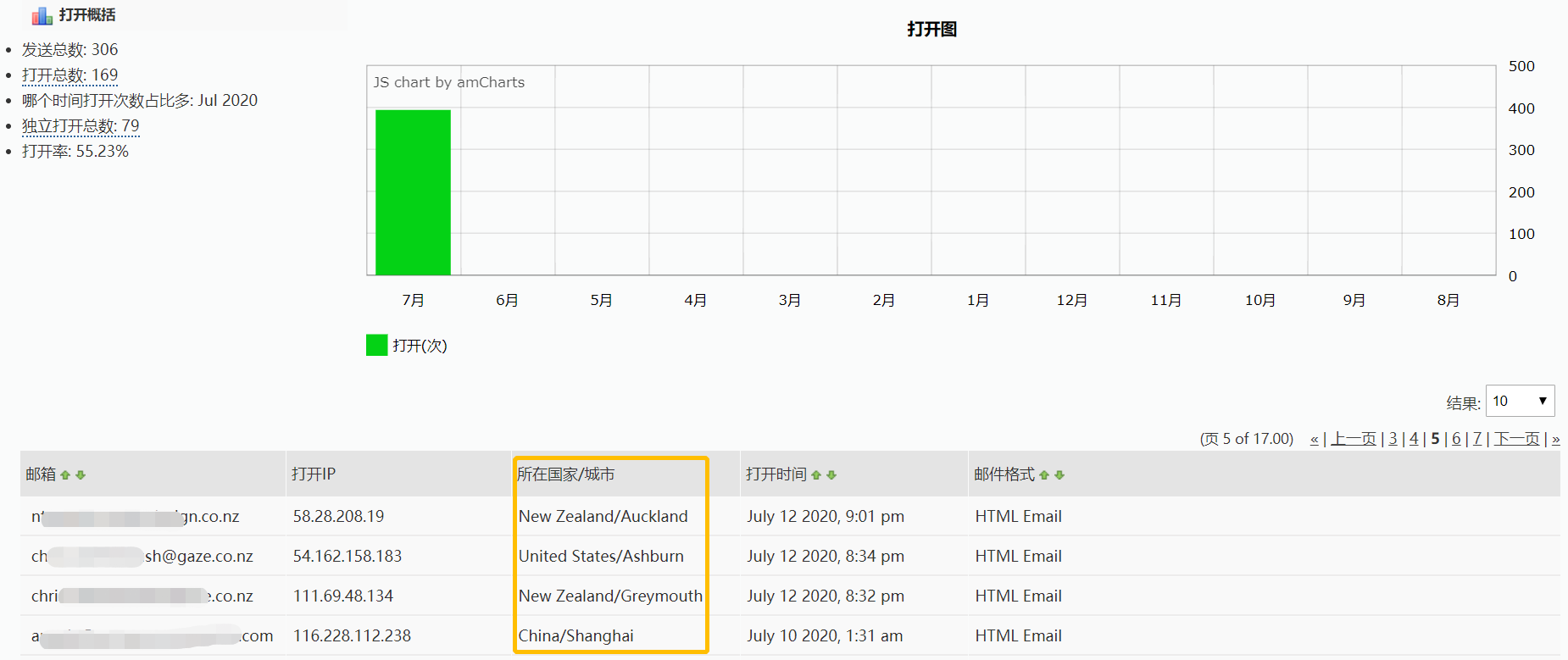This screenshot has width=1568, height=660.
Task: Click the New Zealand/Auckland cell
Action: pos(603,517)
